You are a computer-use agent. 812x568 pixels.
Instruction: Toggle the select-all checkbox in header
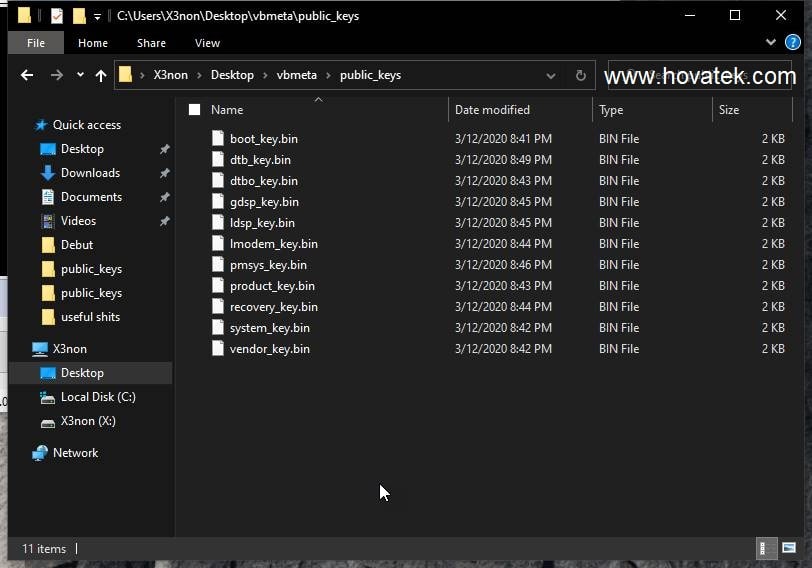point(194,109)
